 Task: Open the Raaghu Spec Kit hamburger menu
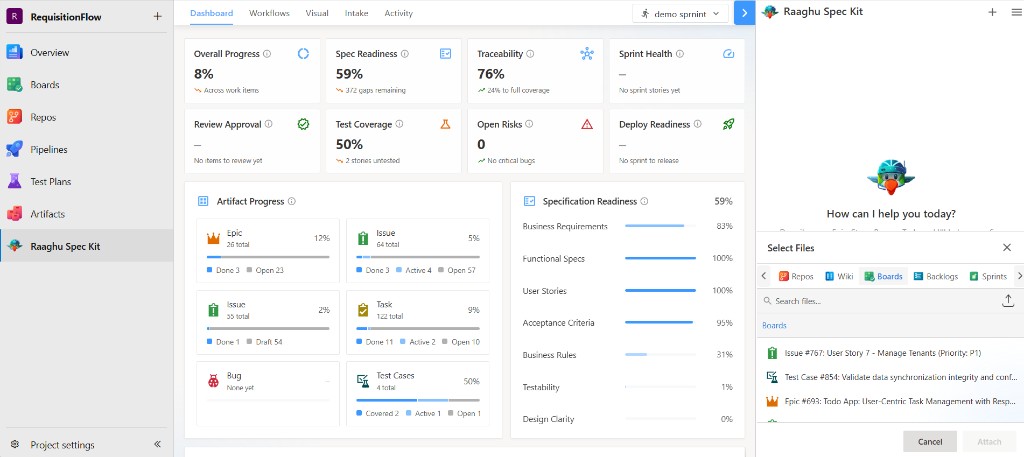1016,12
